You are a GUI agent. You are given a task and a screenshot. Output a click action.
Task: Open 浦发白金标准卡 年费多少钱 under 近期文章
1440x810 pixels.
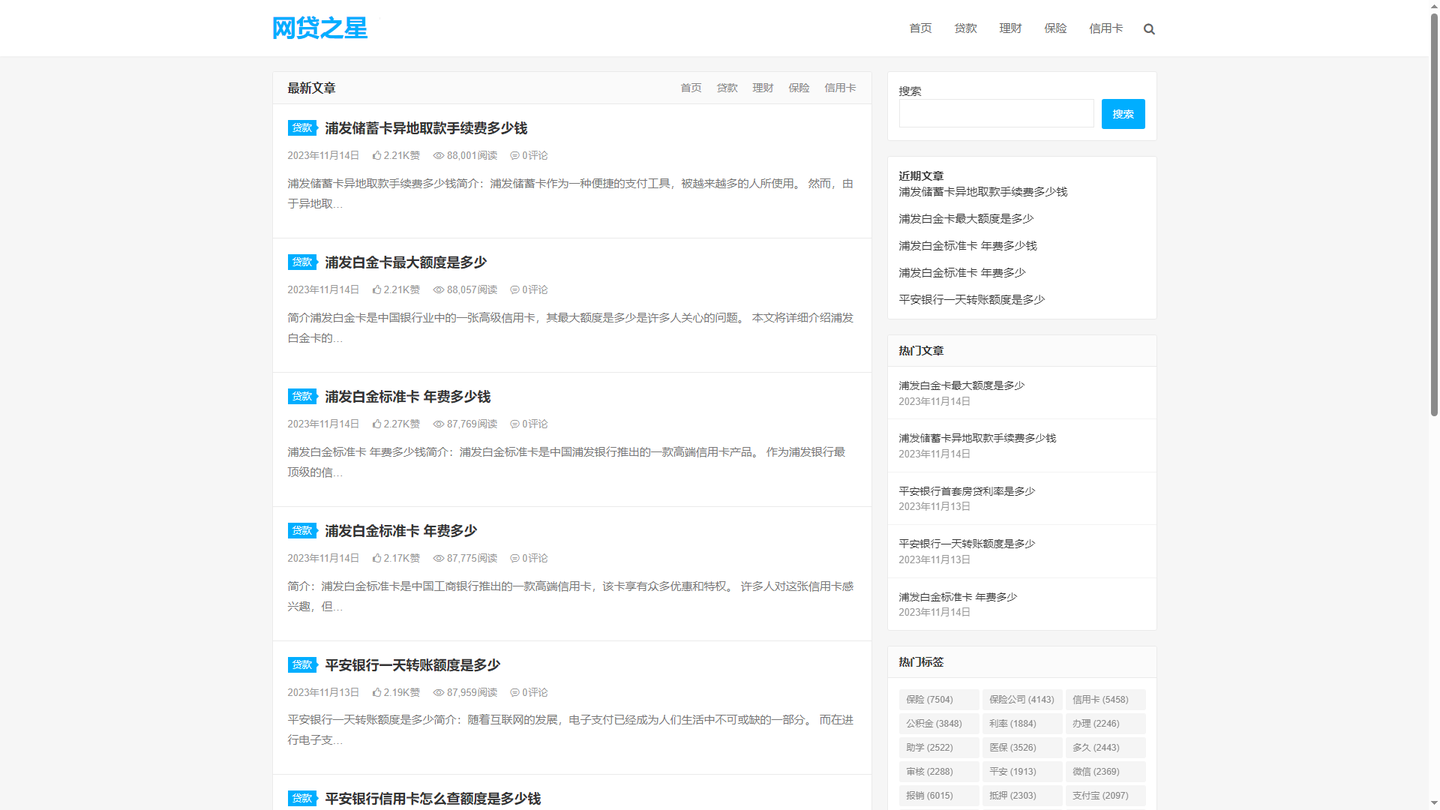968,246
